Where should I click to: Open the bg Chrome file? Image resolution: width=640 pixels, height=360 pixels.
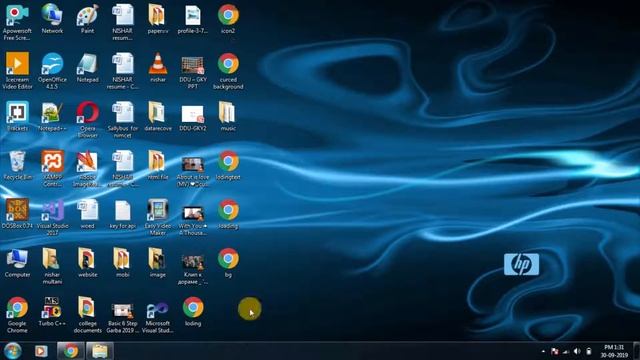(x=228, y=262)
